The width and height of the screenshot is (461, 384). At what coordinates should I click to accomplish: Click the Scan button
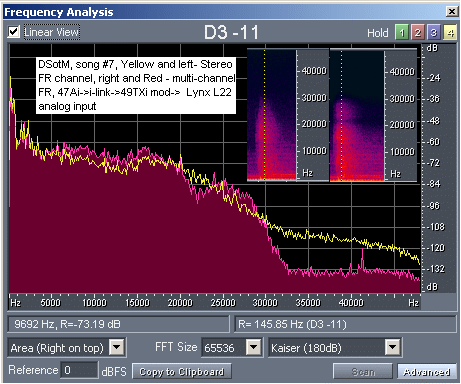[x=363, y=371]
